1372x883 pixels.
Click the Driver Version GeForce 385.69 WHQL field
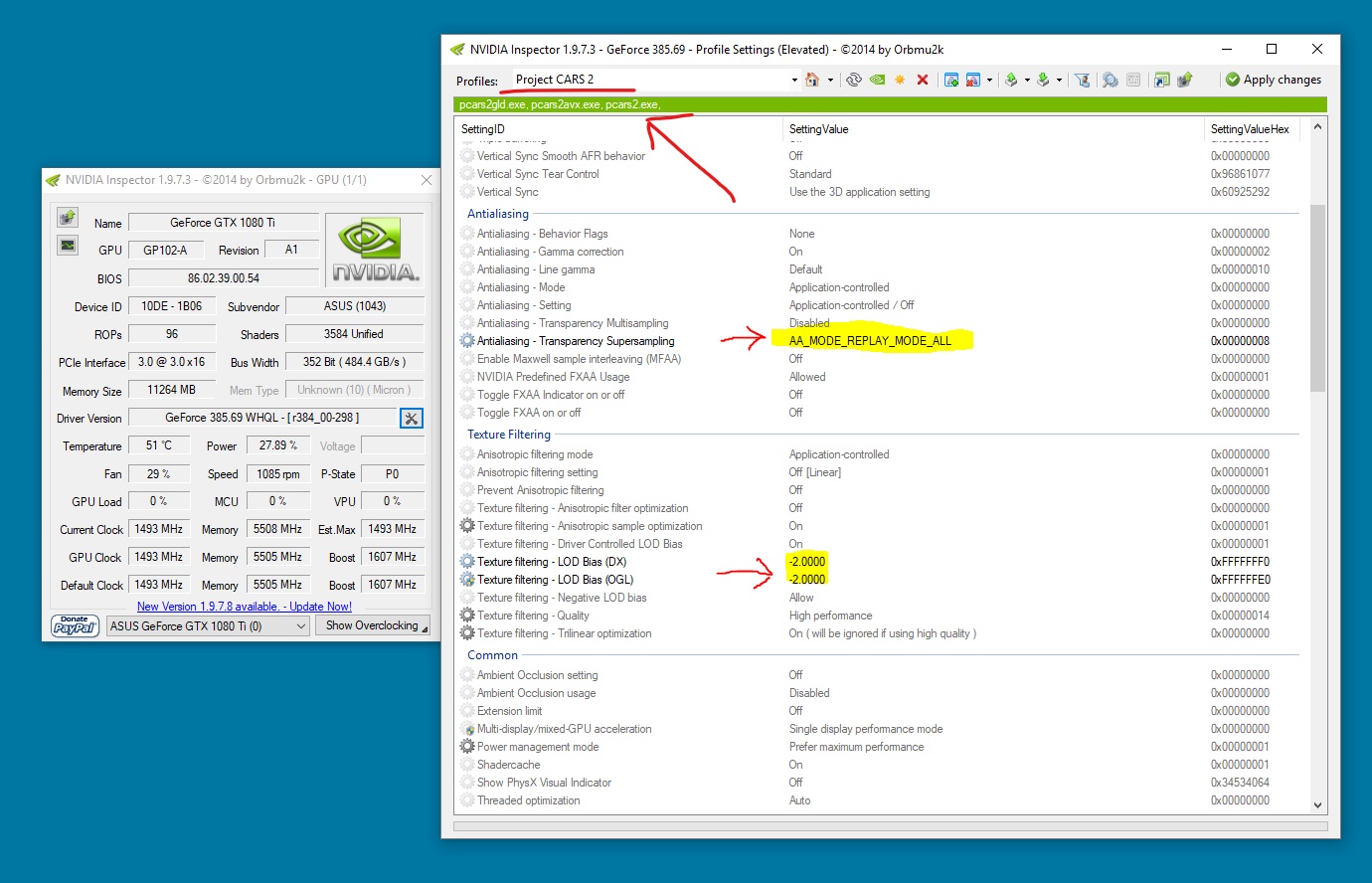click(262, 418)
